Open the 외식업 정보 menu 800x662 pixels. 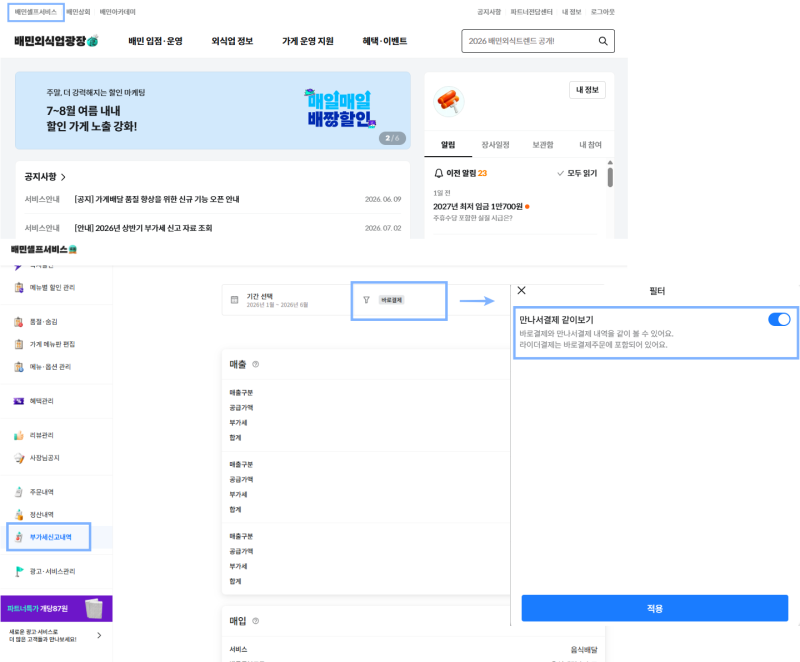tap(232, 41)
